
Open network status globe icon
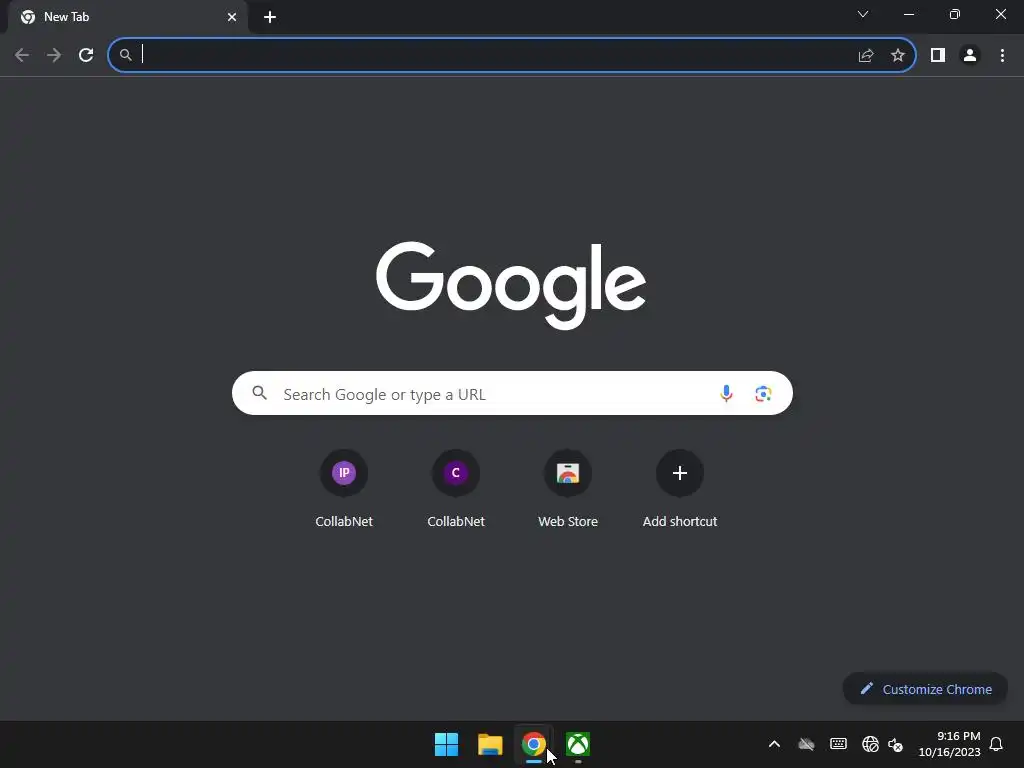tap(871, 744)
